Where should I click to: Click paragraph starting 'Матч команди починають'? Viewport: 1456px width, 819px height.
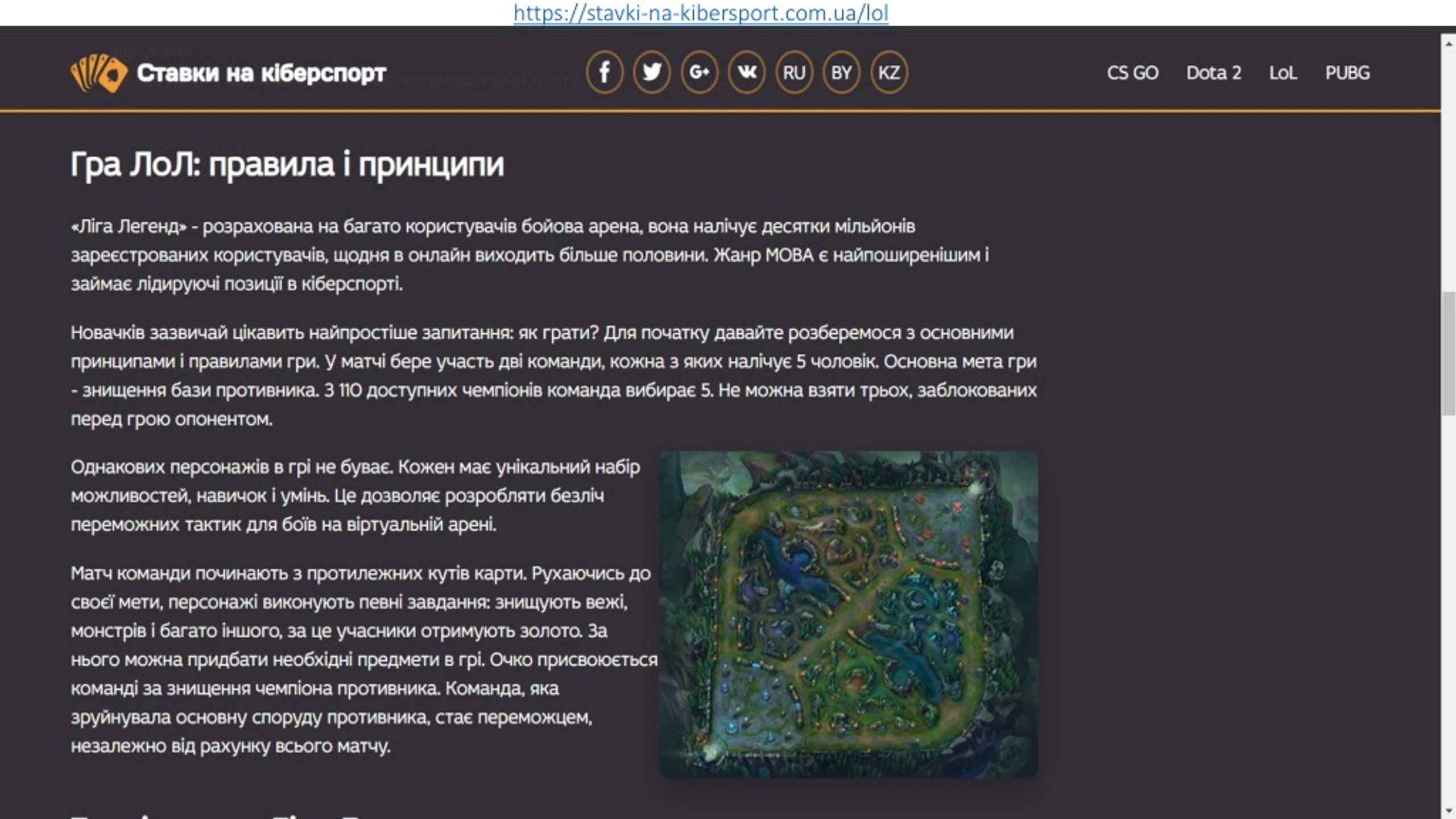pos(364,660)
